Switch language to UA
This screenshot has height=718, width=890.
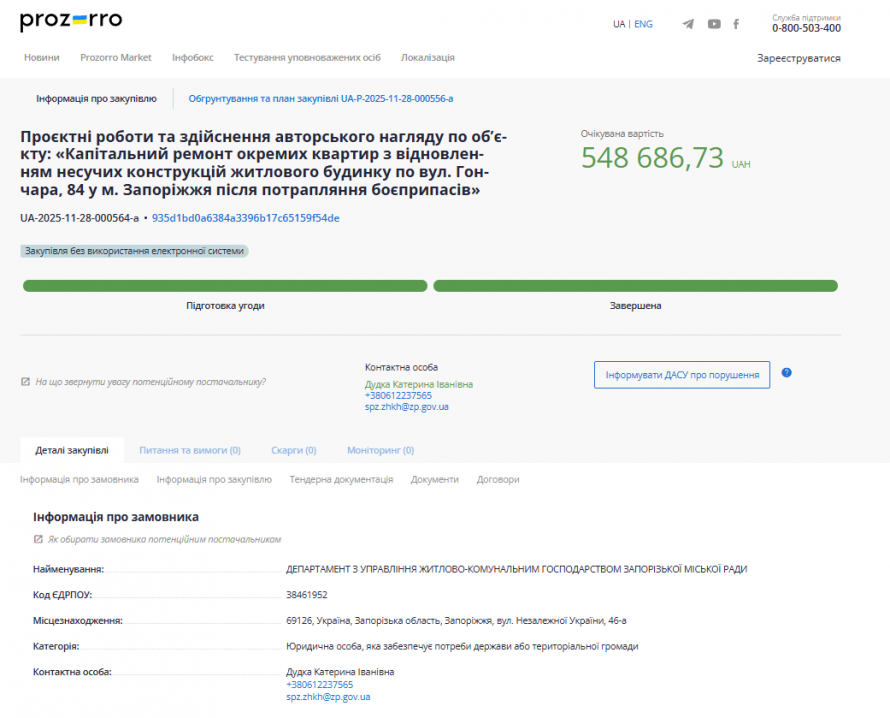click(x=619, y=24)
